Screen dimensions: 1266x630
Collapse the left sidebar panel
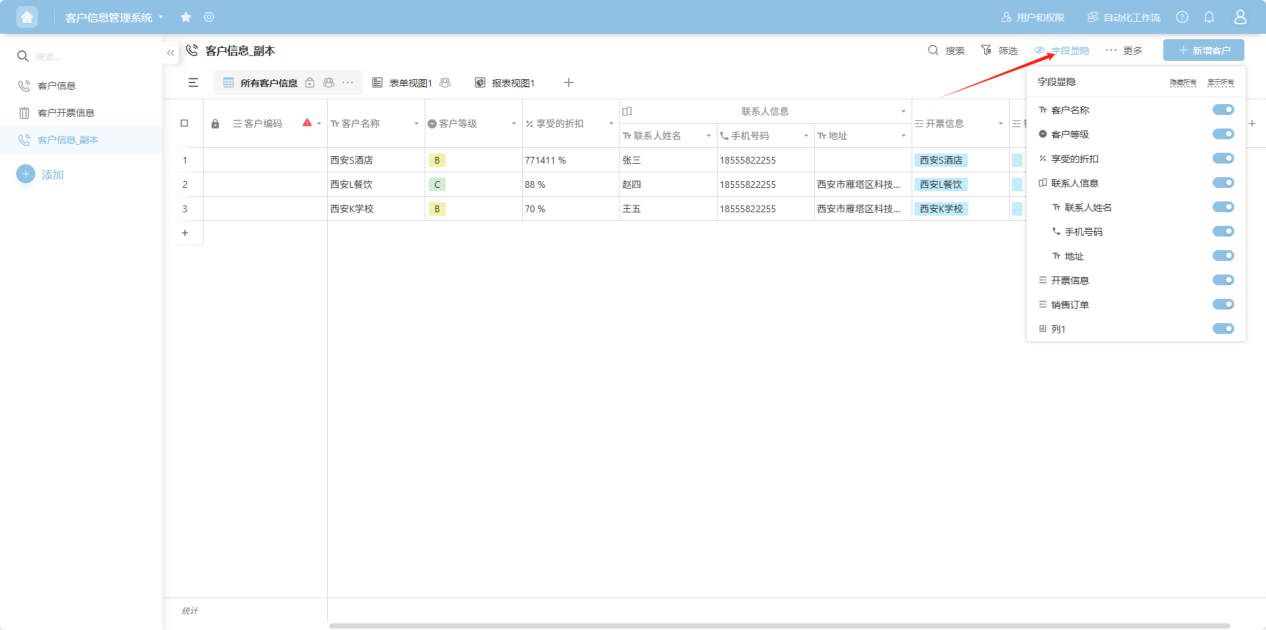click(170, 52)
